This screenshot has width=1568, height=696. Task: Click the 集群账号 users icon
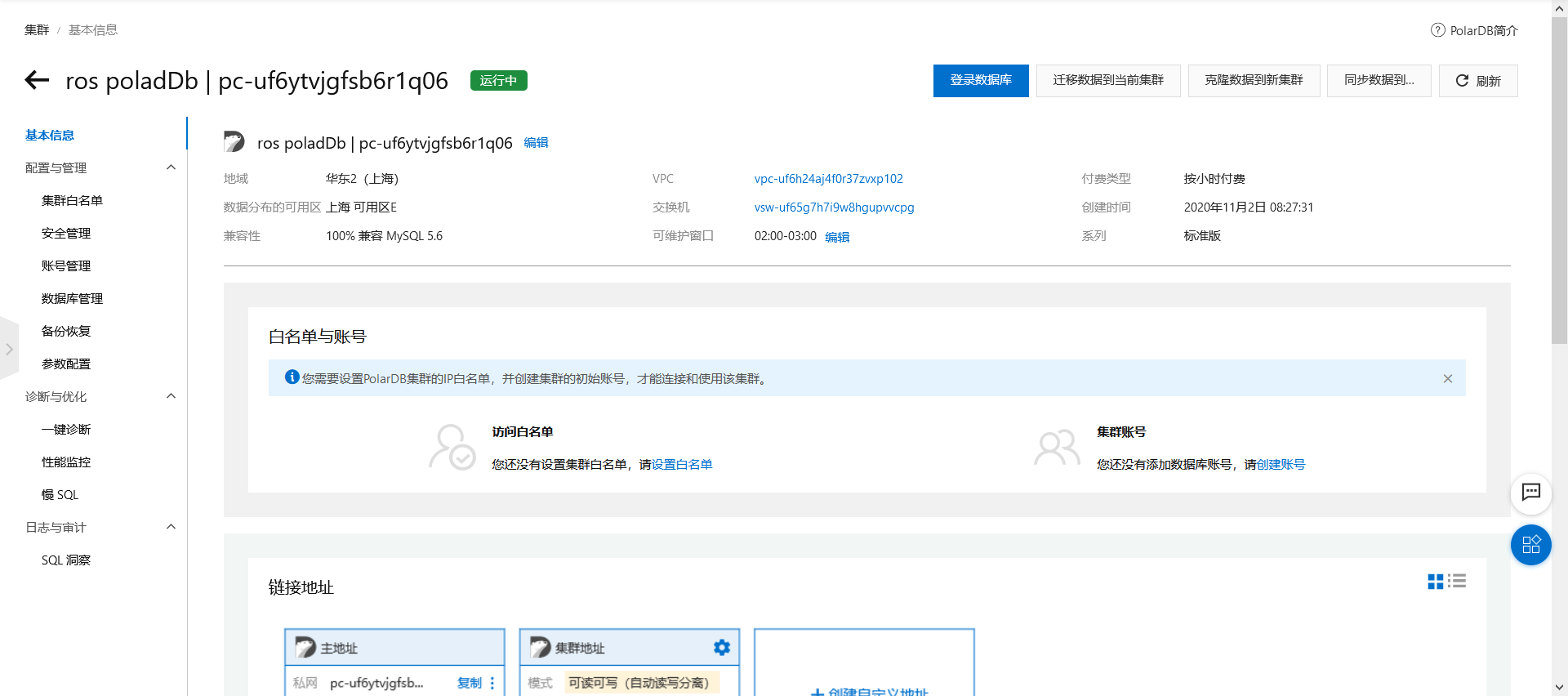pos(1057,447)
